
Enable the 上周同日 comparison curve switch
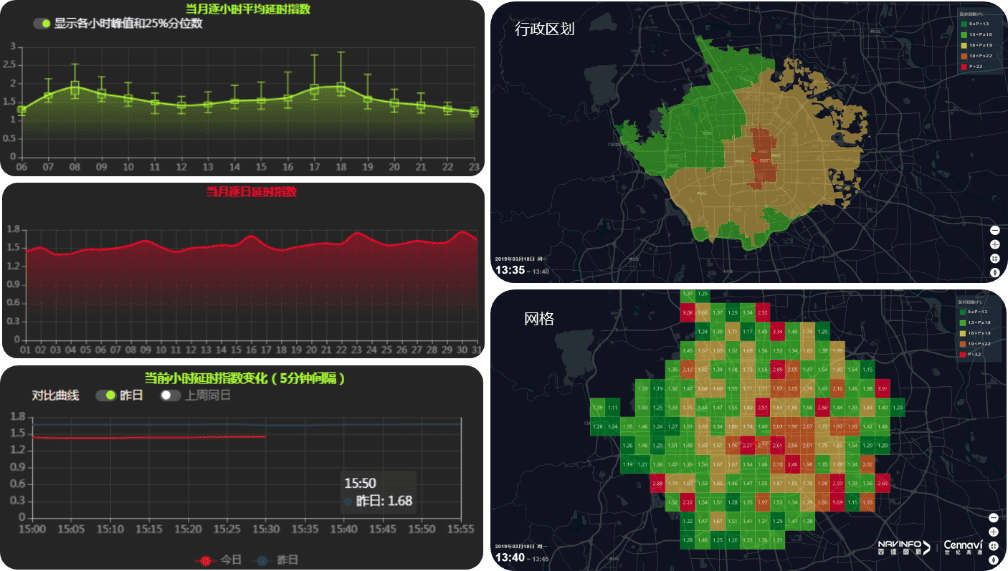click(x=171, y=395)
